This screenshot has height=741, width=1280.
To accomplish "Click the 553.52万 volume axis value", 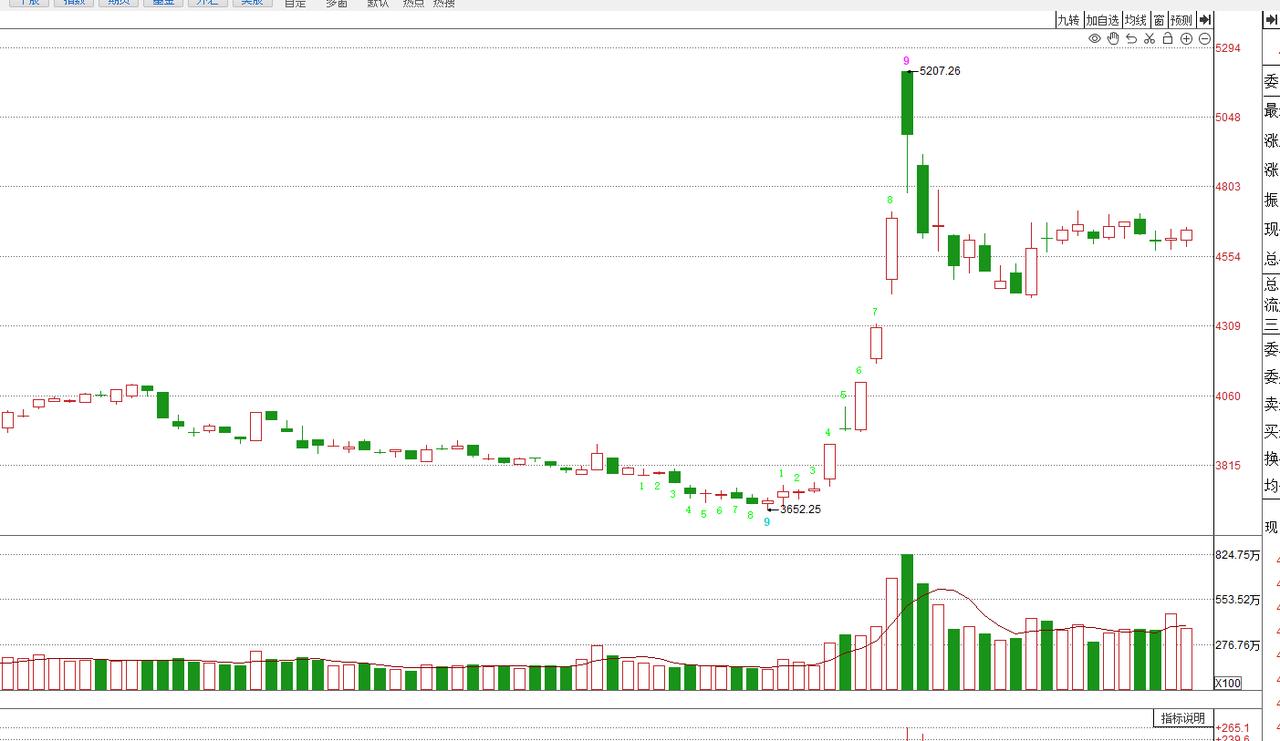I will tap(1236, 600).
